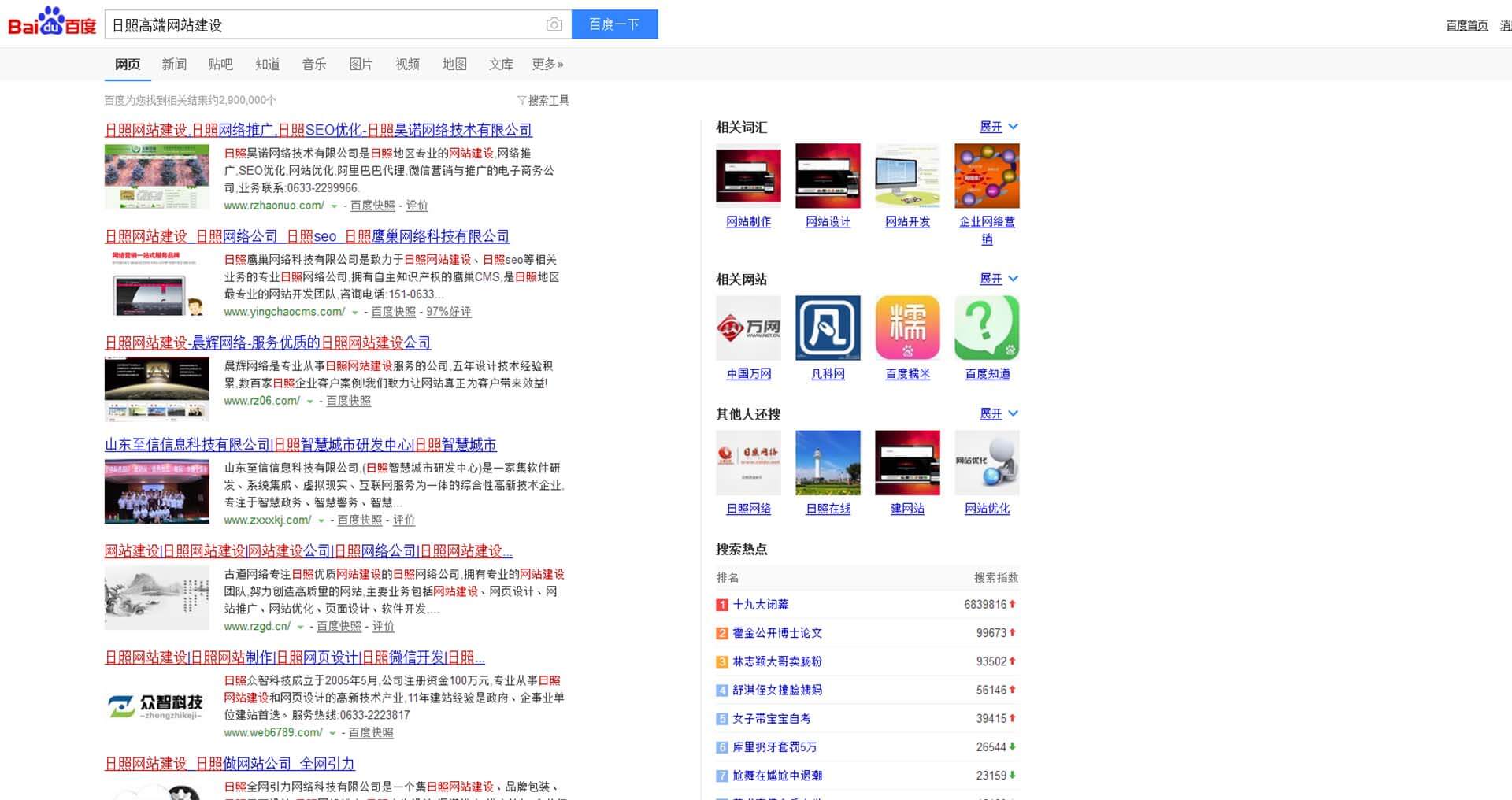The width and height of the screenshot is (1512, 800).
Task: Open the 凡科网 site icon
Action: 828,328
